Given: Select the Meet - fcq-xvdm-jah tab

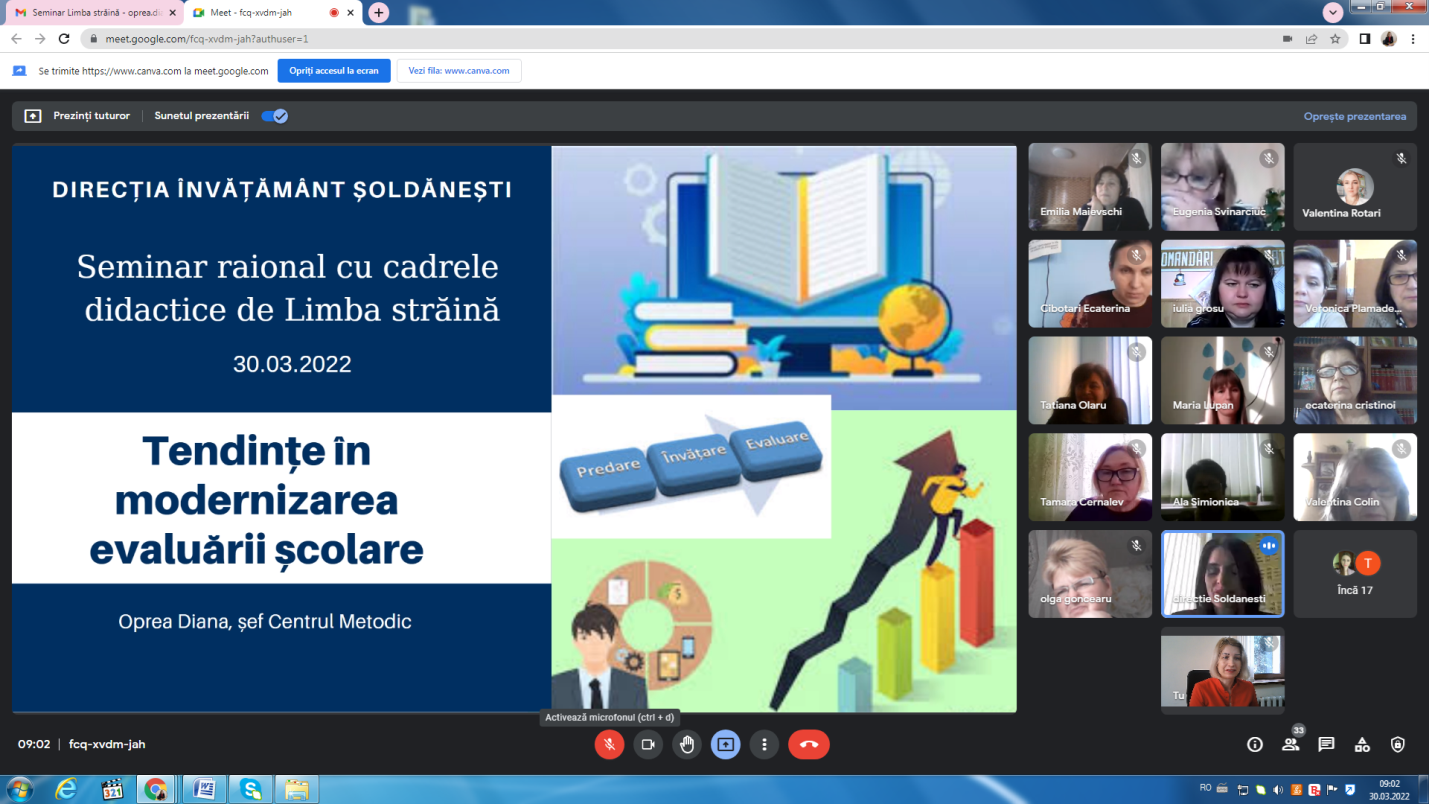Looking at the screenshot, I should (x=260, y=12).
